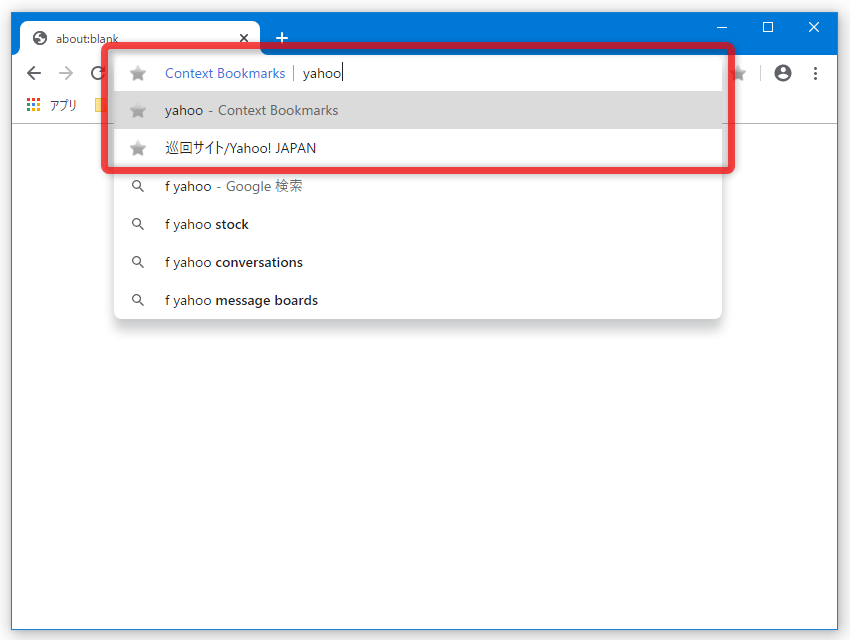This screenshot has height=640, width=850.
Task: Select '巡回サイト/Yahoo! JAPAN' bookmark suggestion
Action: pyautogui.click(x=418, y=148)
